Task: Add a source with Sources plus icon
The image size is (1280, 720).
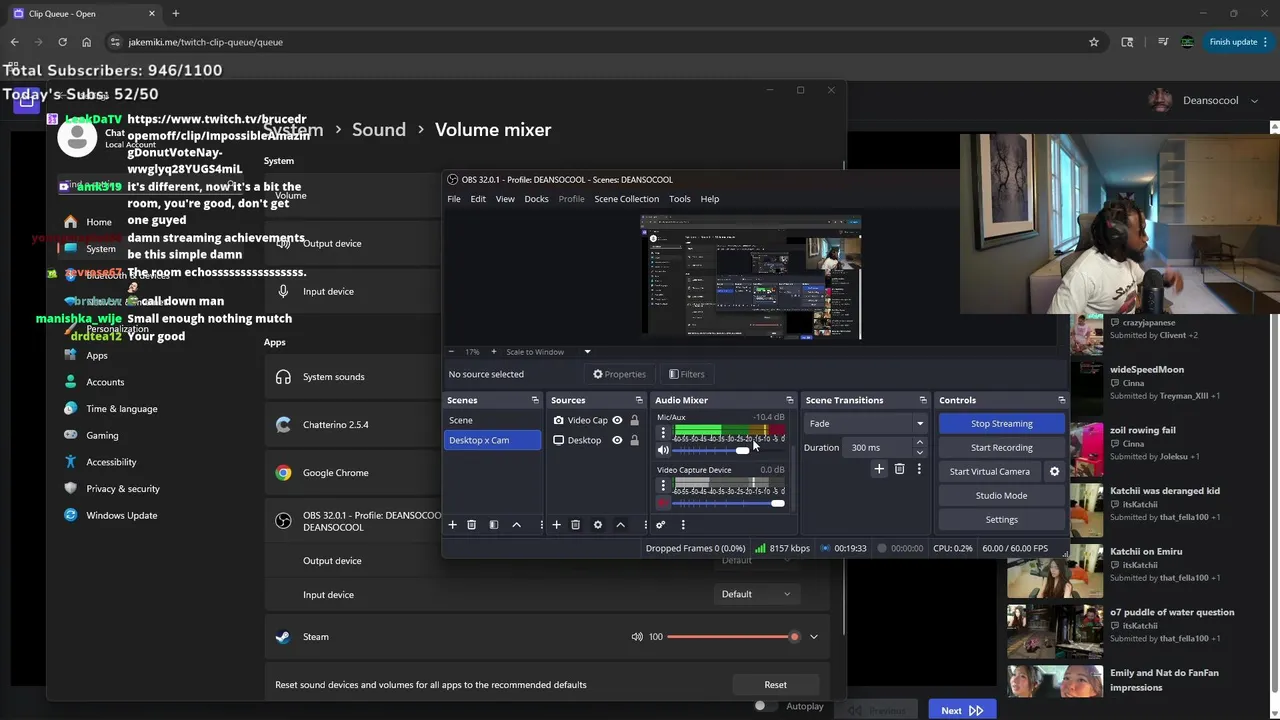Action: [x=556, y=525]
